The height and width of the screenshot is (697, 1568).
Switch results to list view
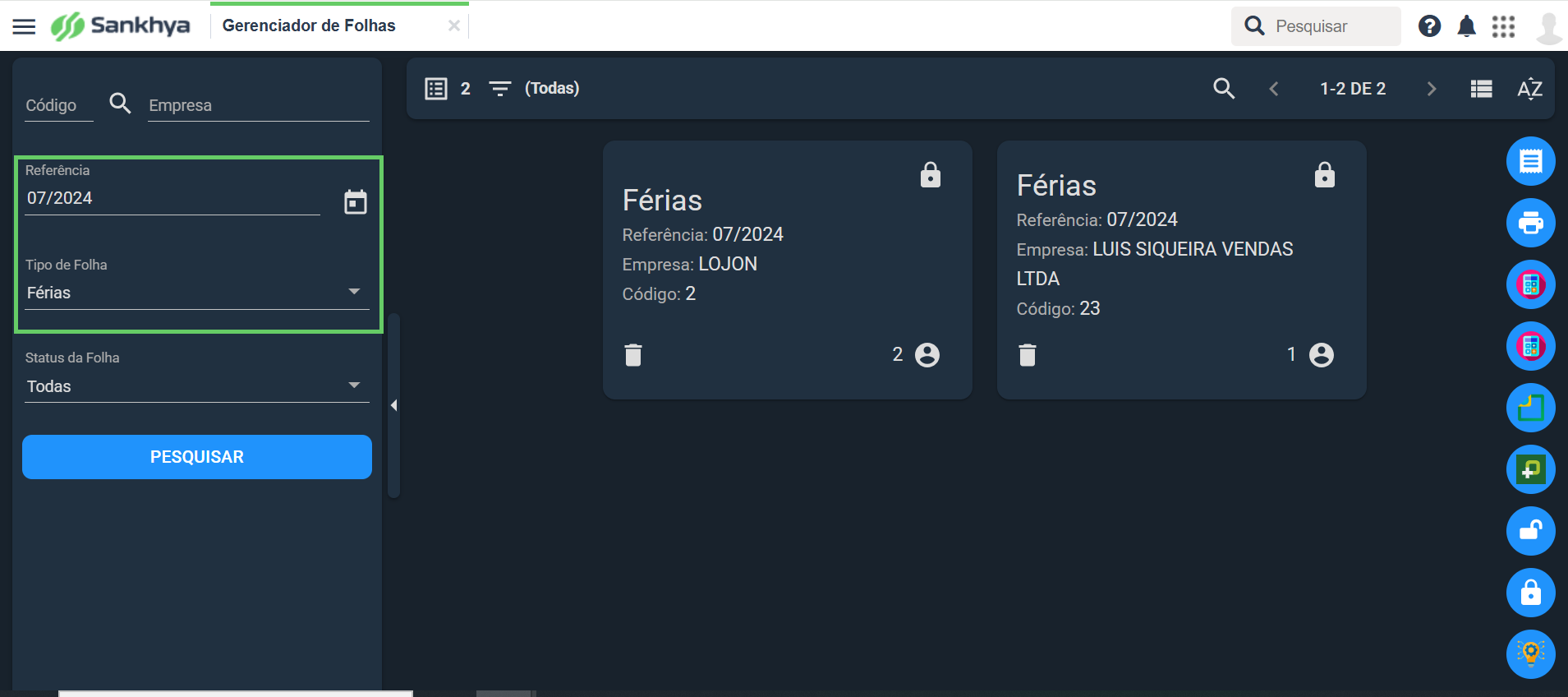coord(1481,89)
